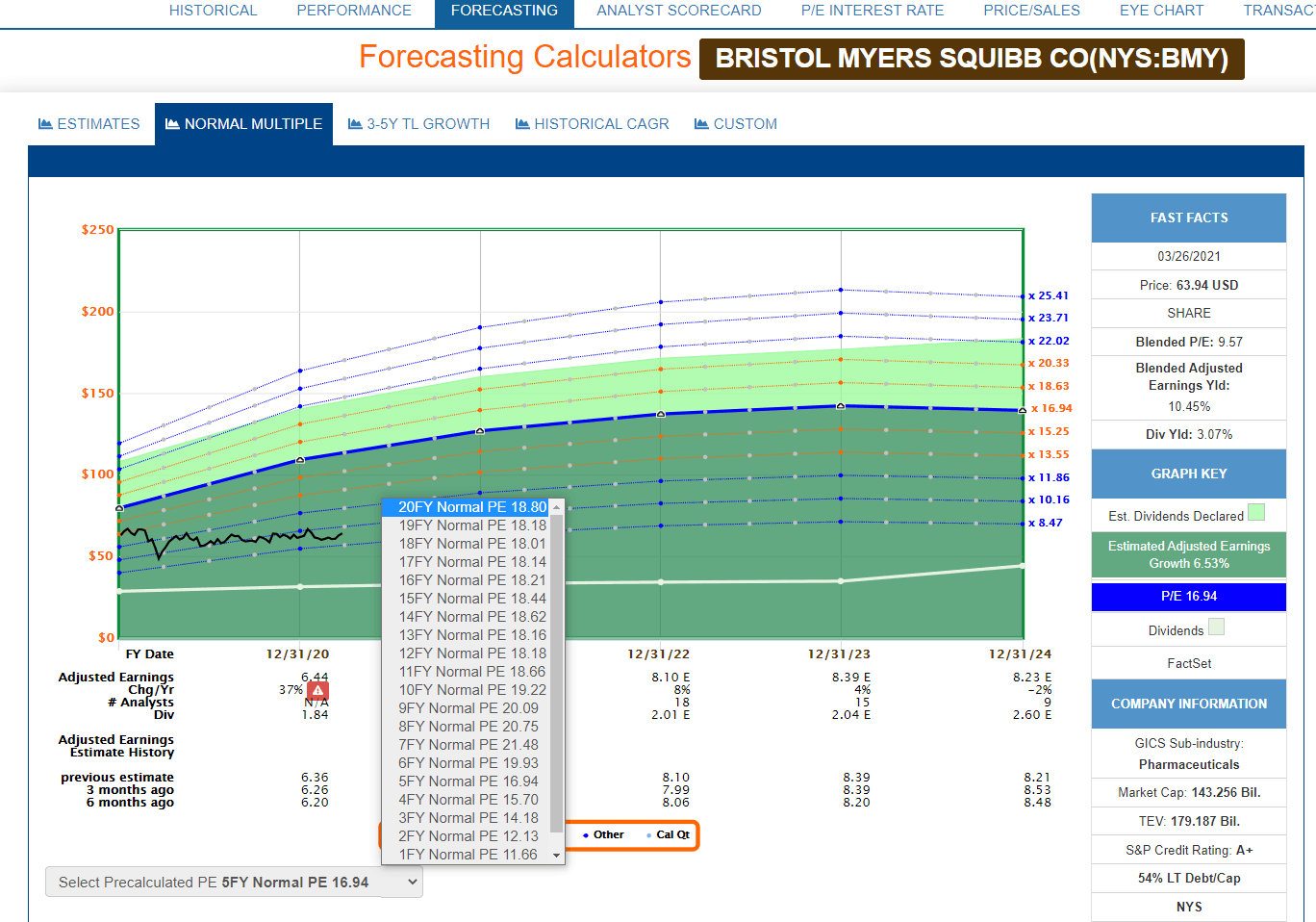Click the GRAPH KEY panel header

pyautogui.click(x=1189, y=474)
